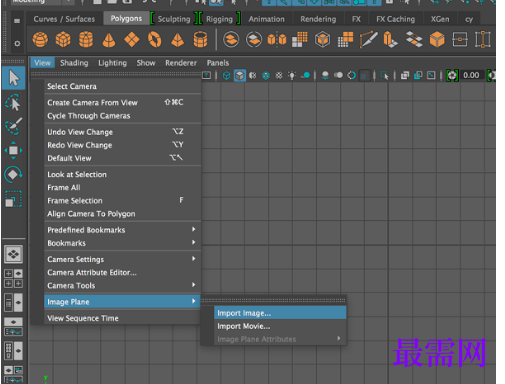Open shelf settings gear icon
The width and height of the screenshot is (505, 384).
pos(17,43)
